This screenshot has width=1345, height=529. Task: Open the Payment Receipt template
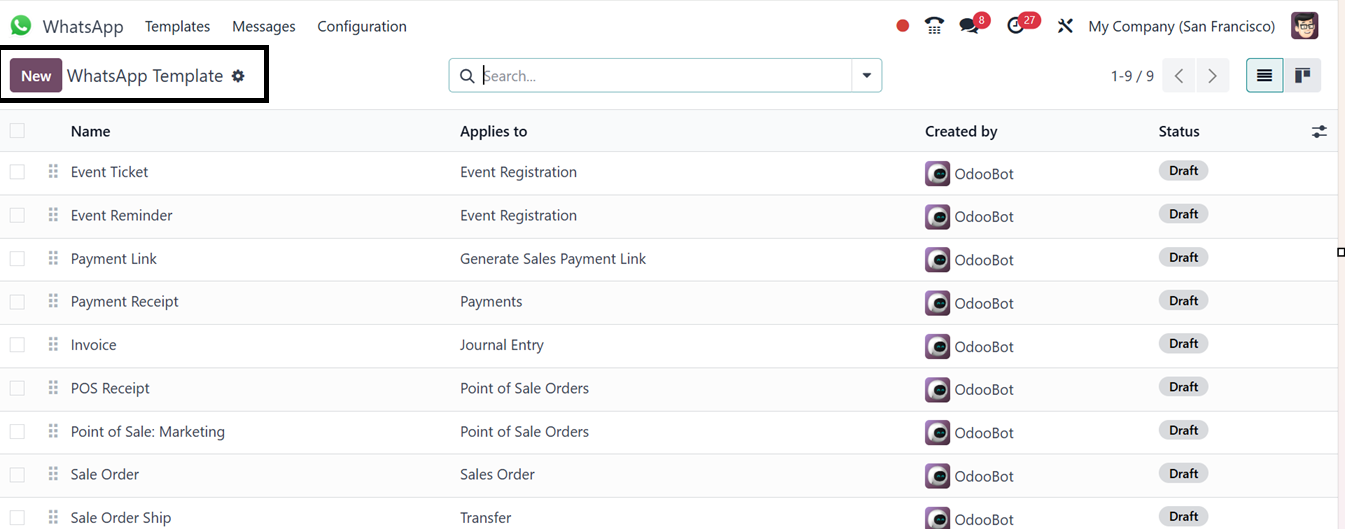coord(125,302)
